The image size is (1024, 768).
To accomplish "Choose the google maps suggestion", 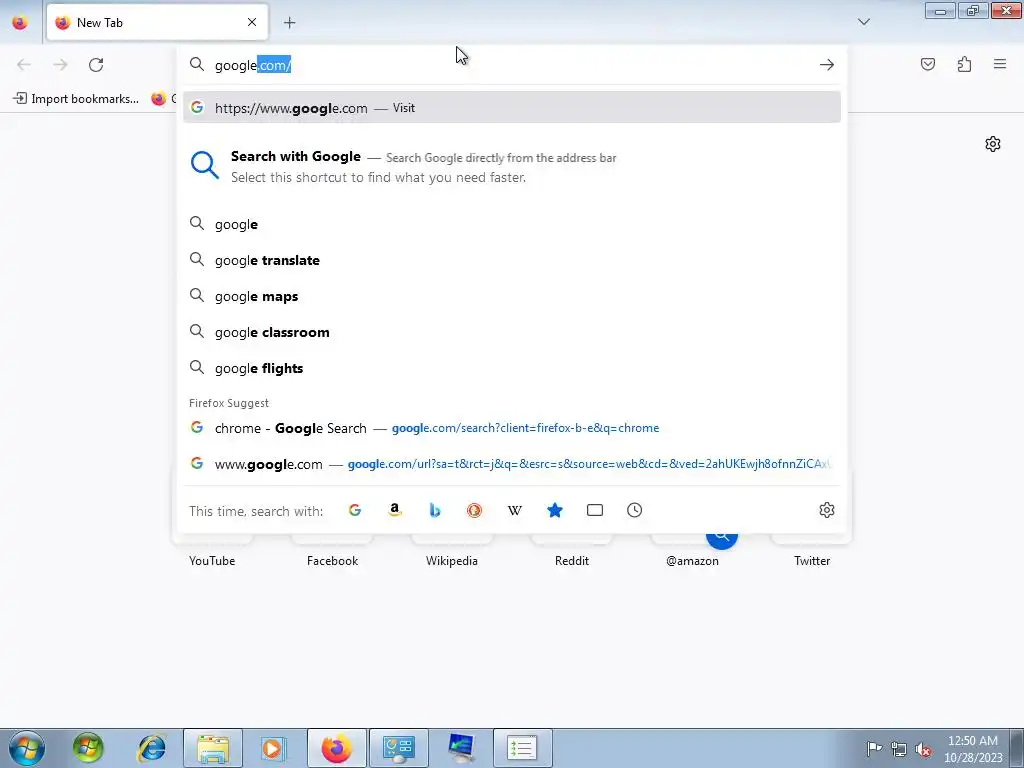I will pyautogui.click(x=511, y=296).
